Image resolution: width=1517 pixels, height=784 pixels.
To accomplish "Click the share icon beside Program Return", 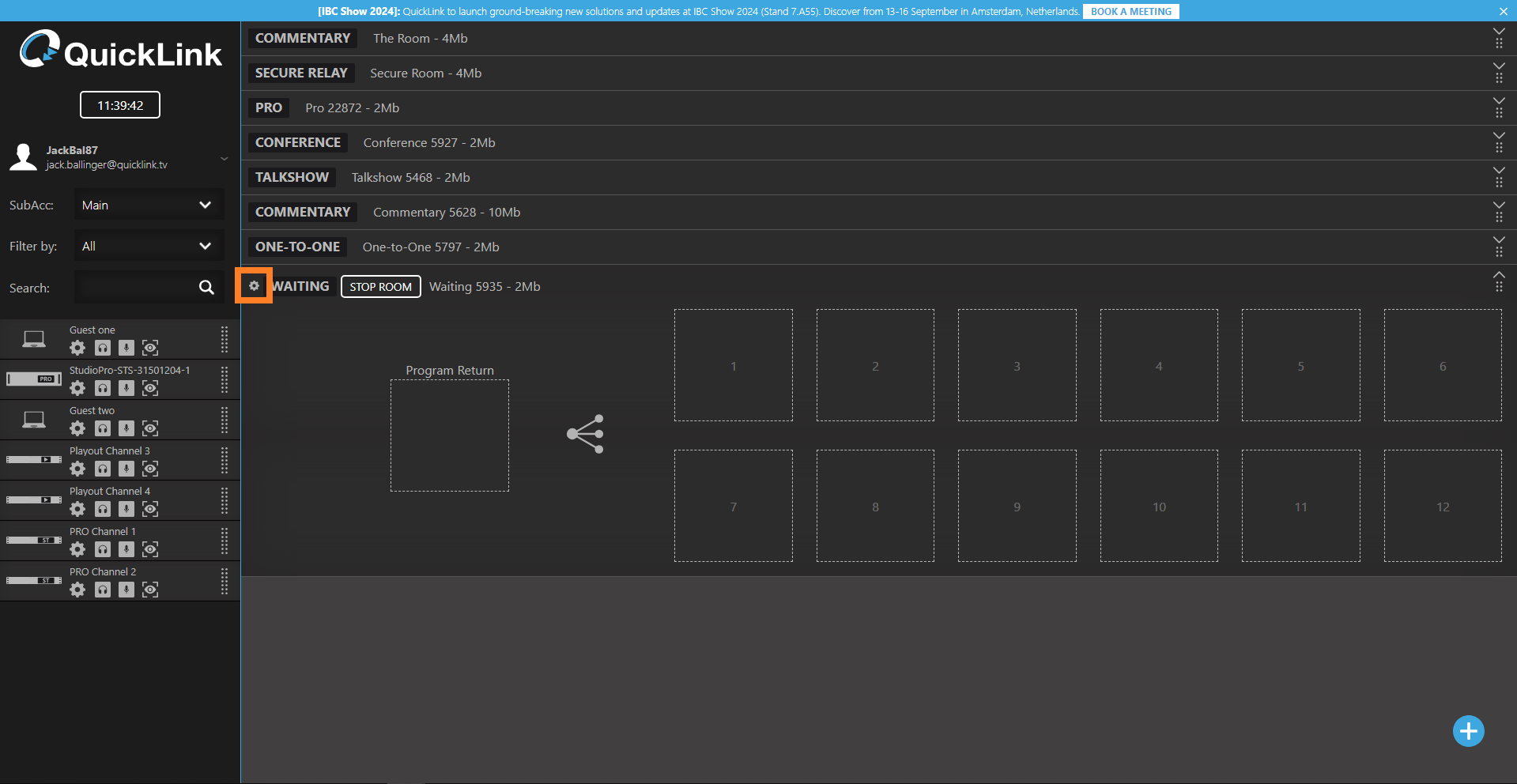I will pos(585,434).
